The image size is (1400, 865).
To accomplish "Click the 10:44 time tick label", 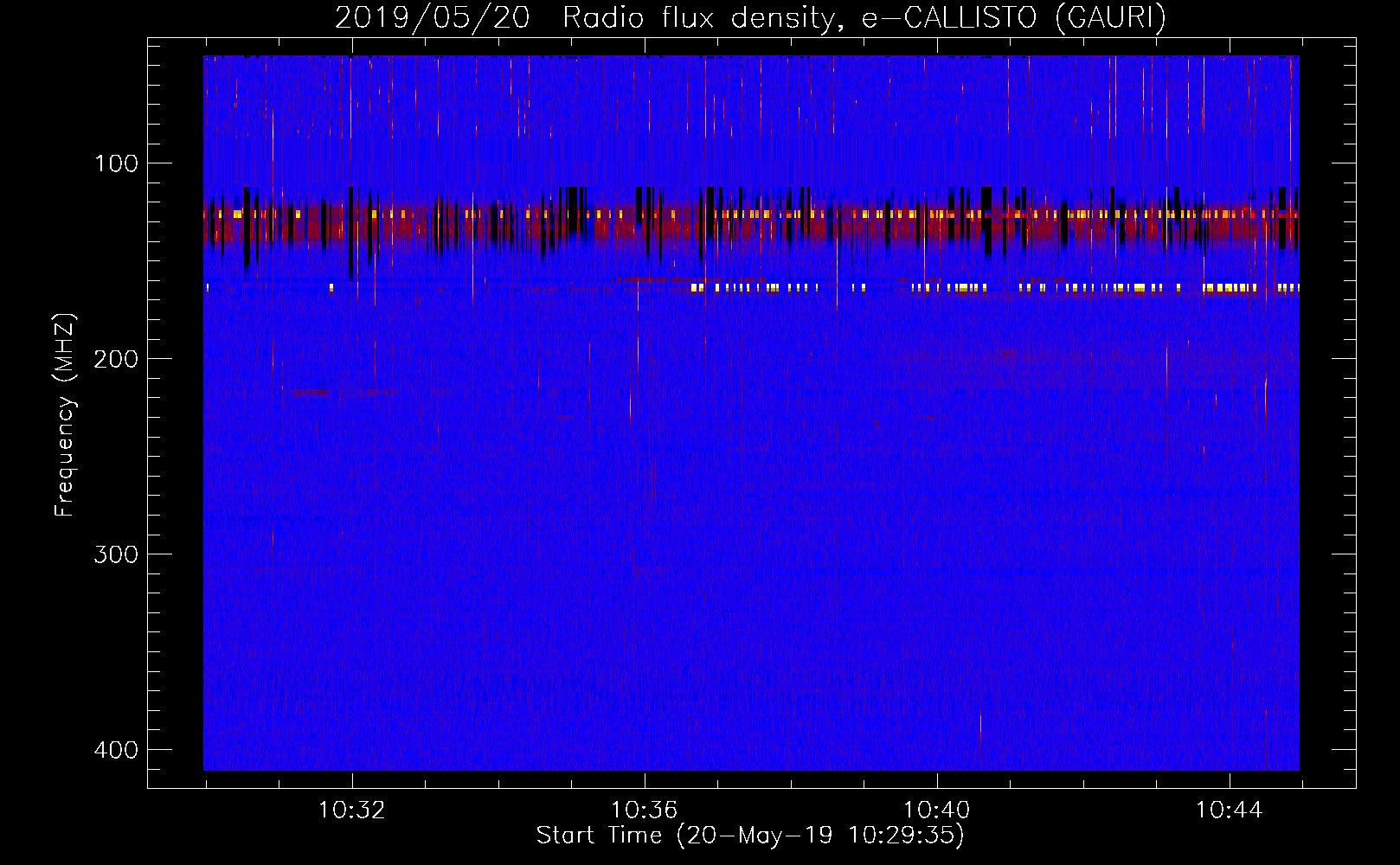I will point(1229,811).
